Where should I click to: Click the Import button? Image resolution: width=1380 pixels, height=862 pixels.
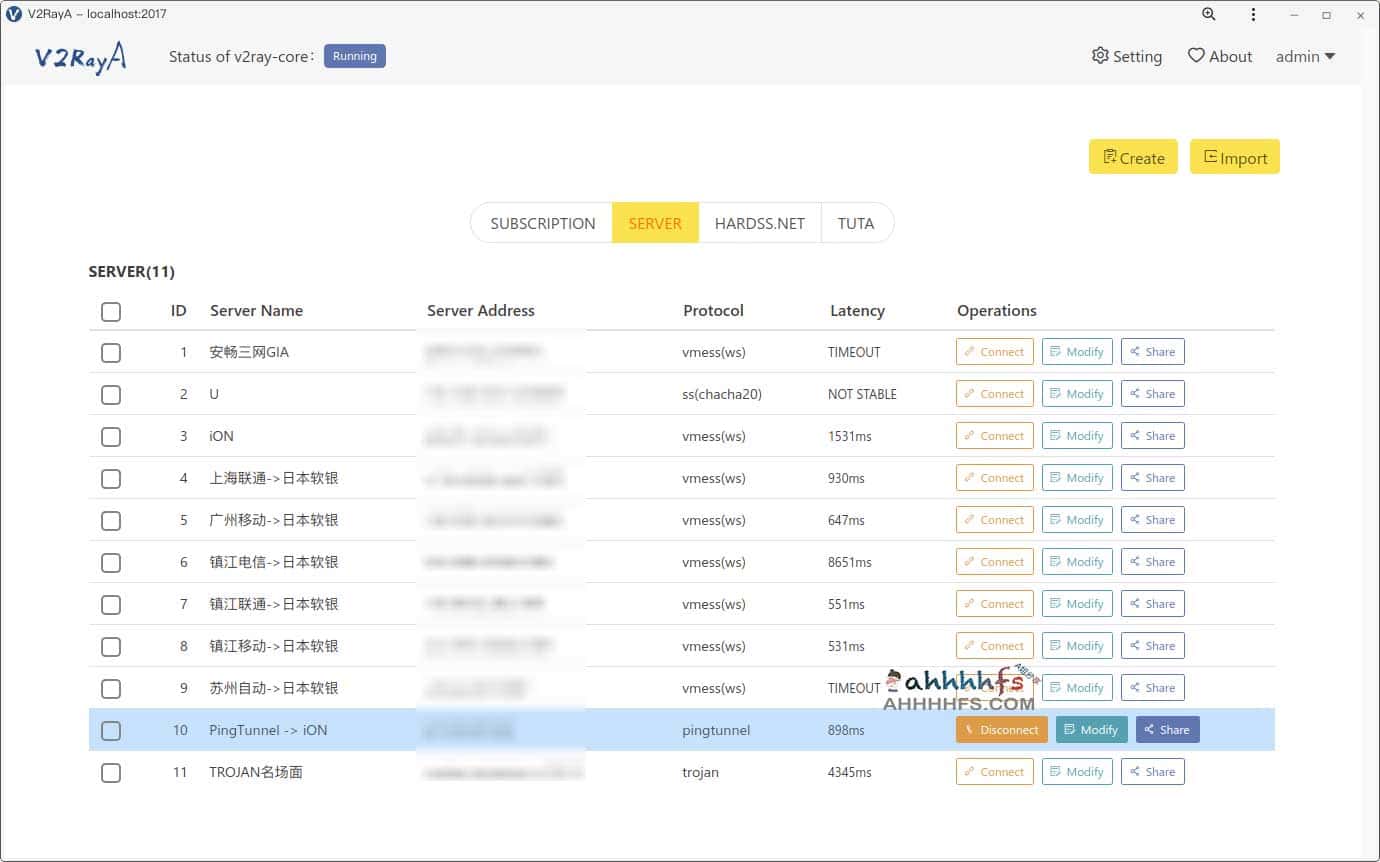1234,157
